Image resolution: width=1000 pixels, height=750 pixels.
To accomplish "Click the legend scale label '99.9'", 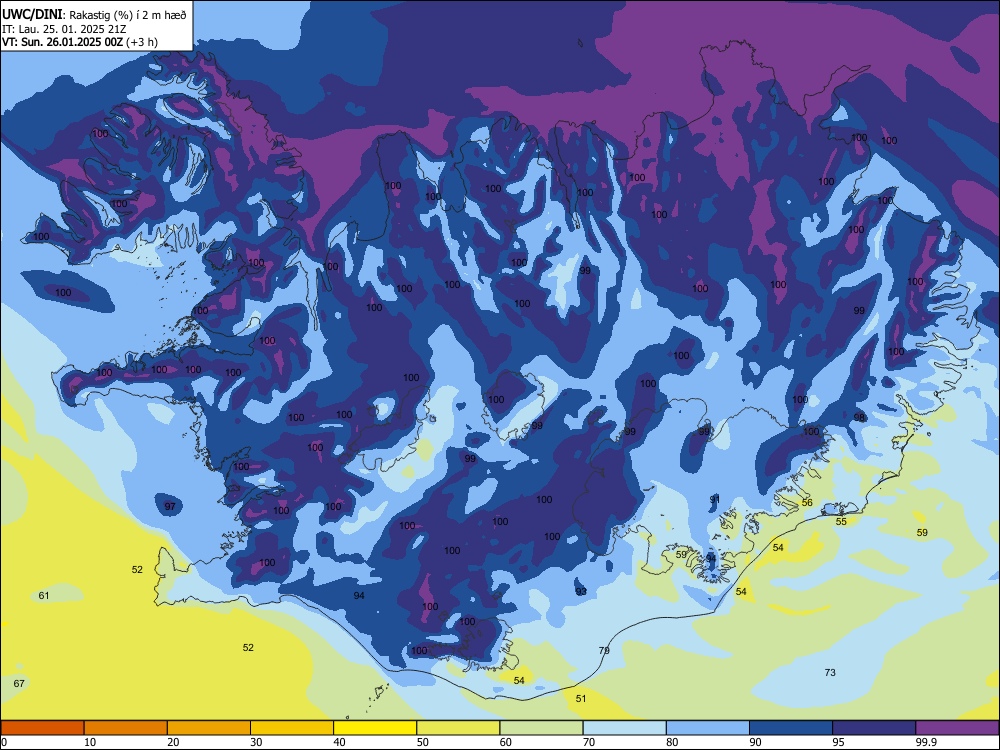I will (x=927, y=742).
